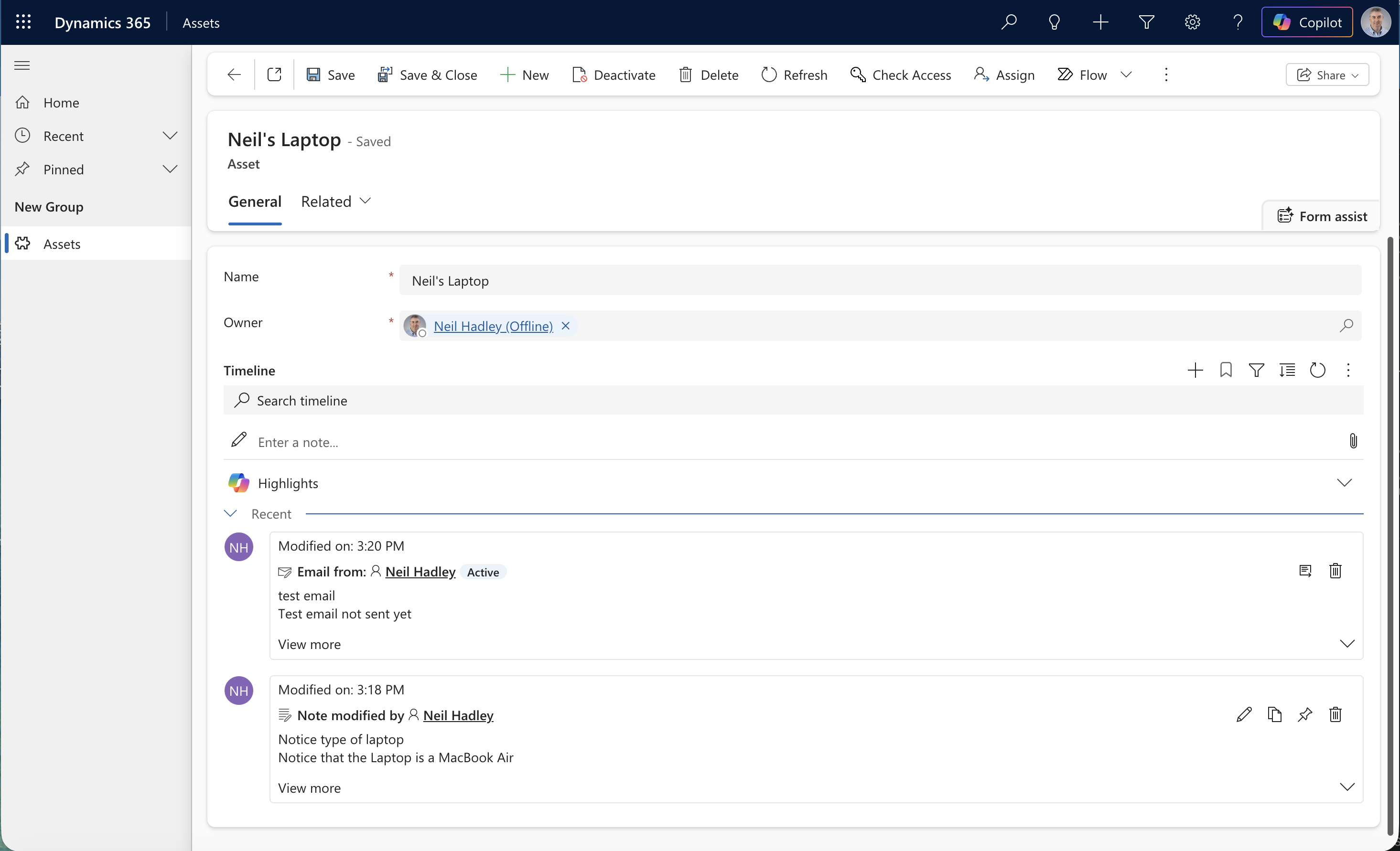Remove the owner with X icon
Image resolution: width=1400 pixels, height=851 pixels.
pyautogui.click(x=565, y=326)
